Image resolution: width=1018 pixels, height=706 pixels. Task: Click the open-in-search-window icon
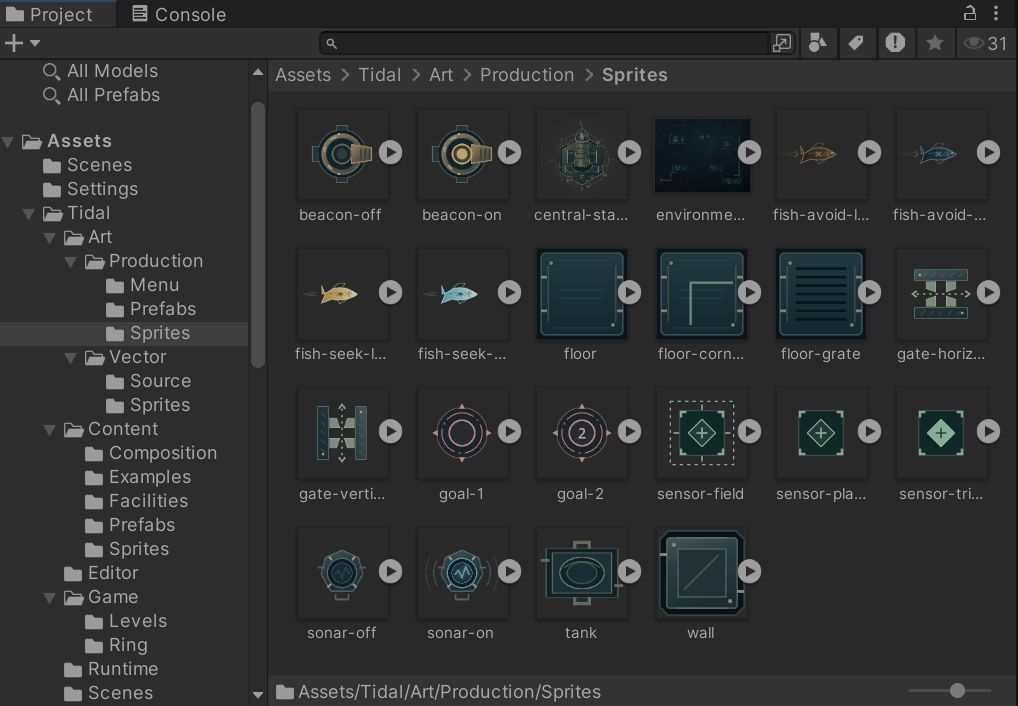pyautogui.click(x=782, y=43)
